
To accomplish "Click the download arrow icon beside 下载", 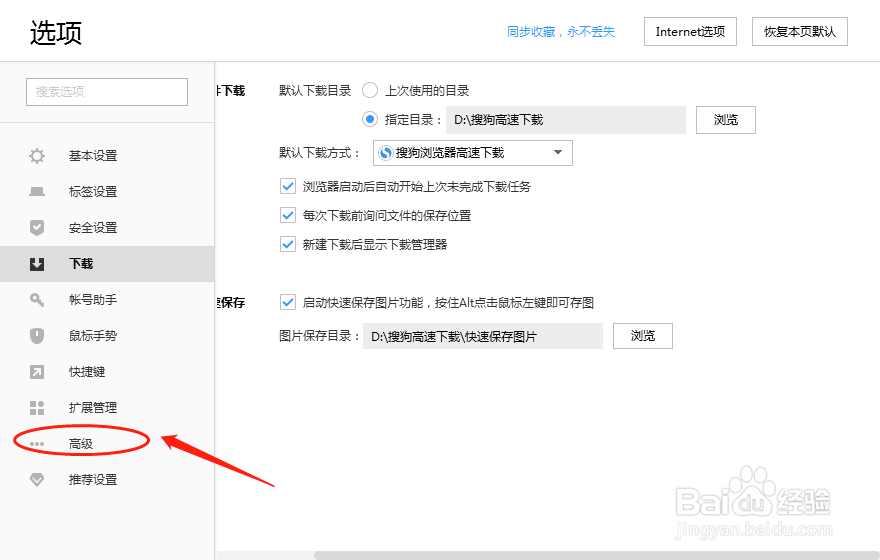I will coord(37,264).
